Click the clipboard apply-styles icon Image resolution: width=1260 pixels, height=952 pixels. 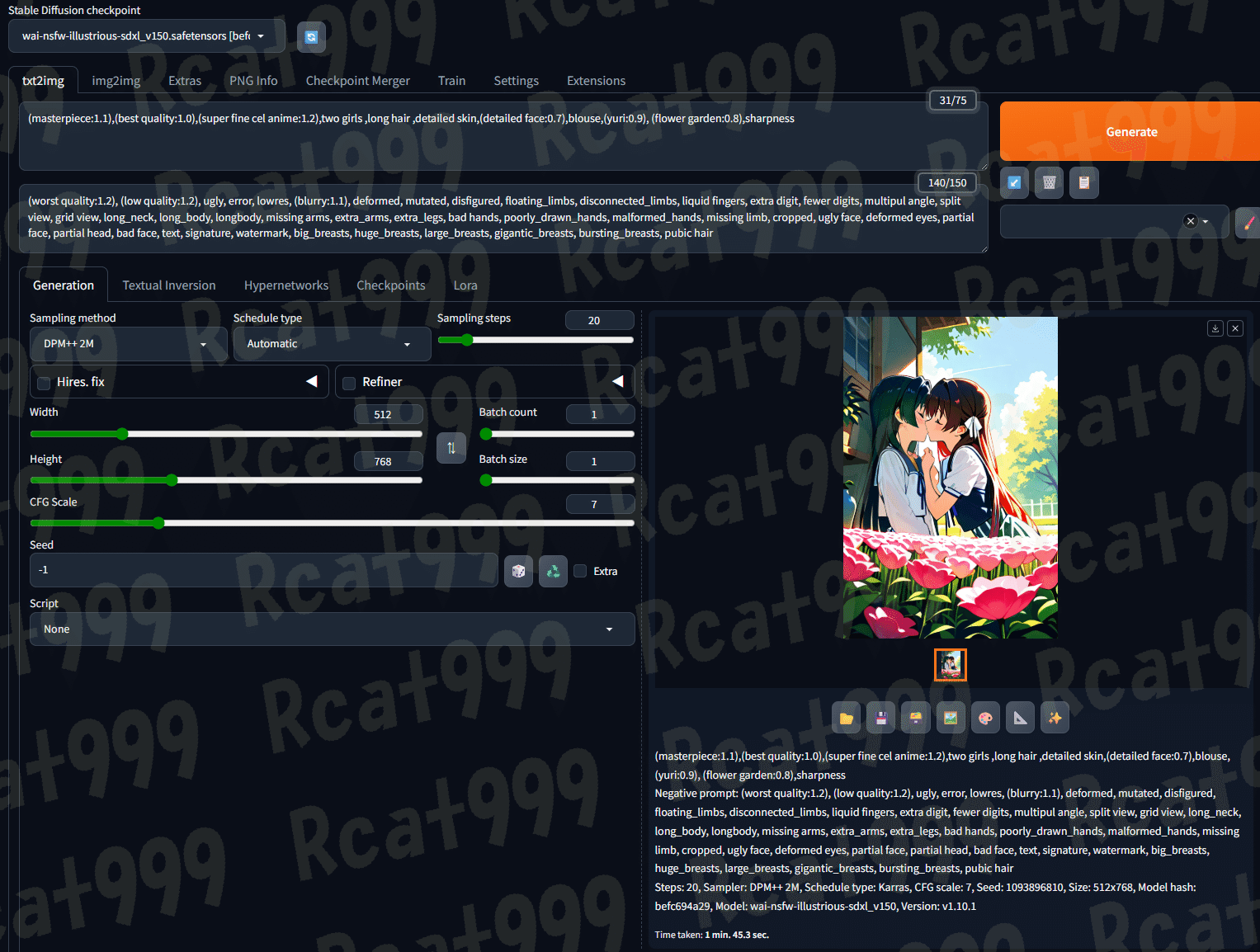(x=1084, y=182)
